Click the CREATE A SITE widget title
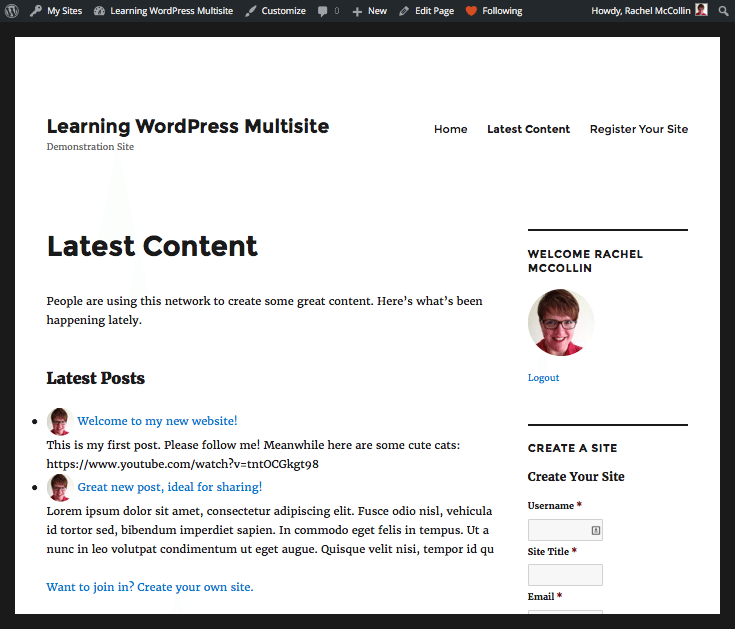Image resolution: width=735 pixels, height=629 pixels. (x=572, y=448)
